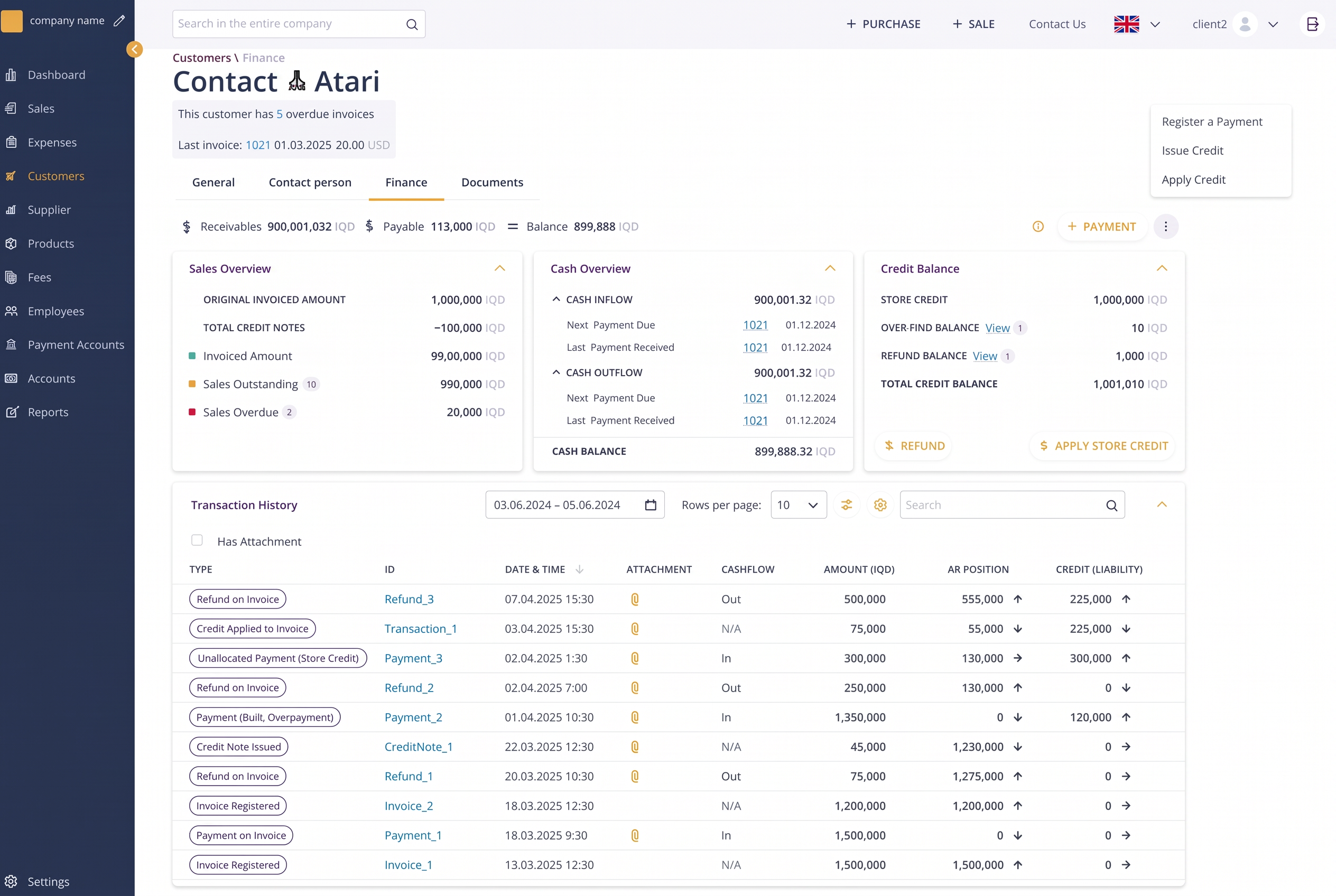
Task: Edit company name with the pencil icon
Action: click(119, 21)
